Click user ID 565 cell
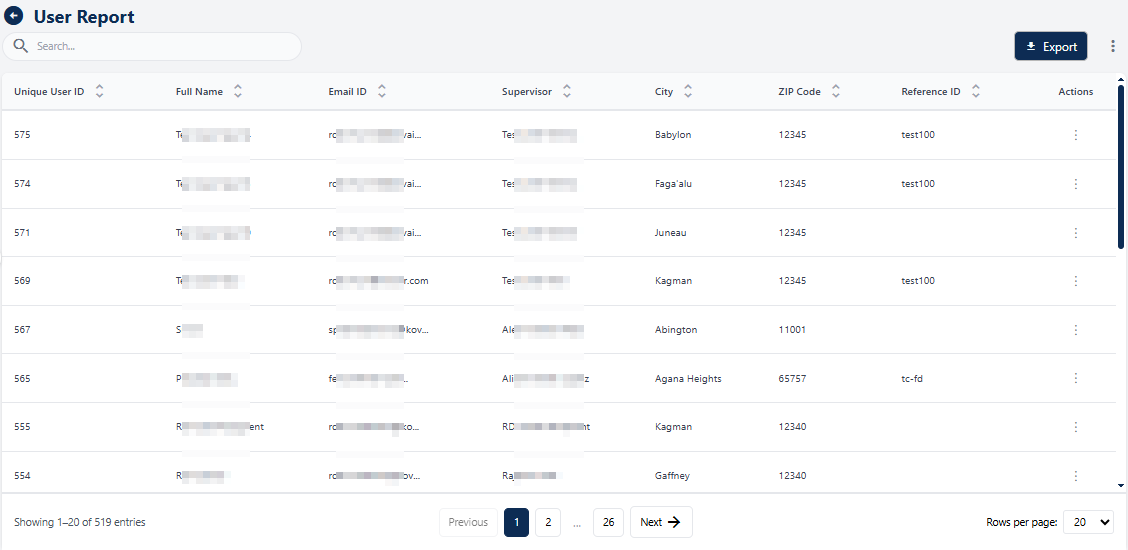 click(x=22, y=378)
